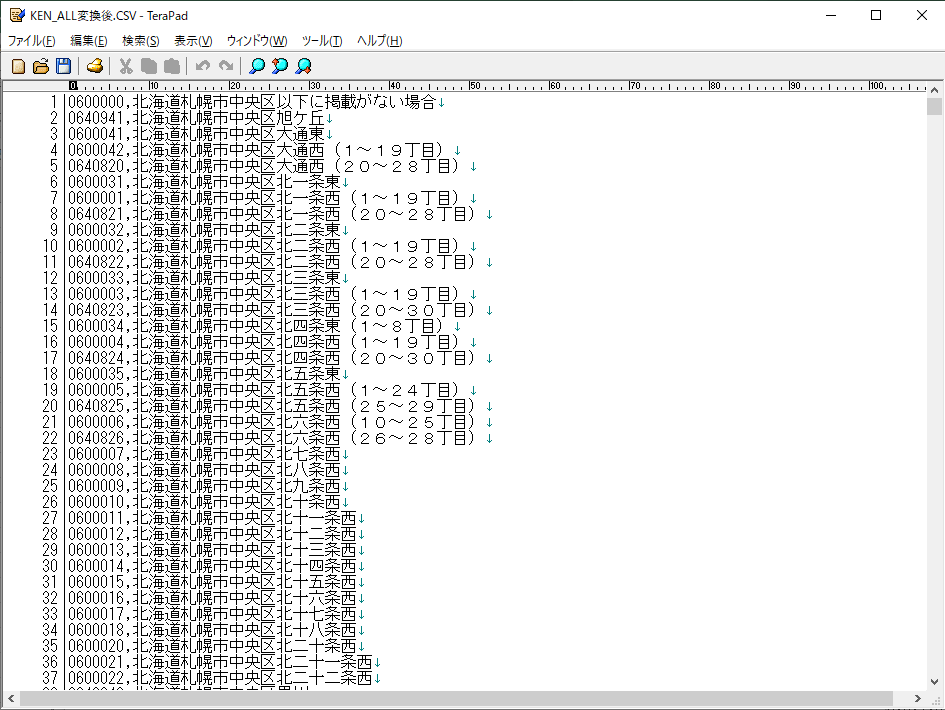This screenshot has height=710, width=945.
Task: Click text （１〜２４丁目） on line 19
Action: [x=404, y=390]
